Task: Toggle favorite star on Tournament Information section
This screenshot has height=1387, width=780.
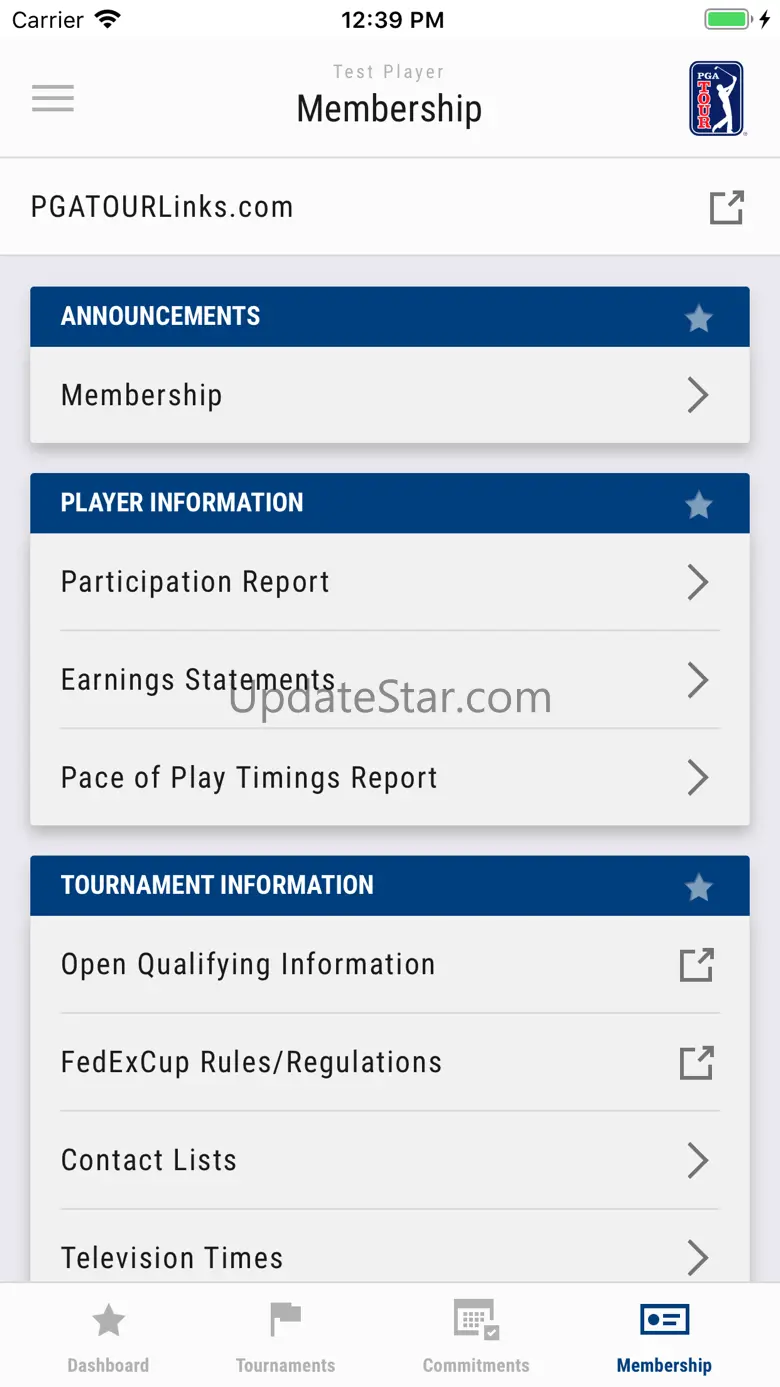Action: (698, 887)
